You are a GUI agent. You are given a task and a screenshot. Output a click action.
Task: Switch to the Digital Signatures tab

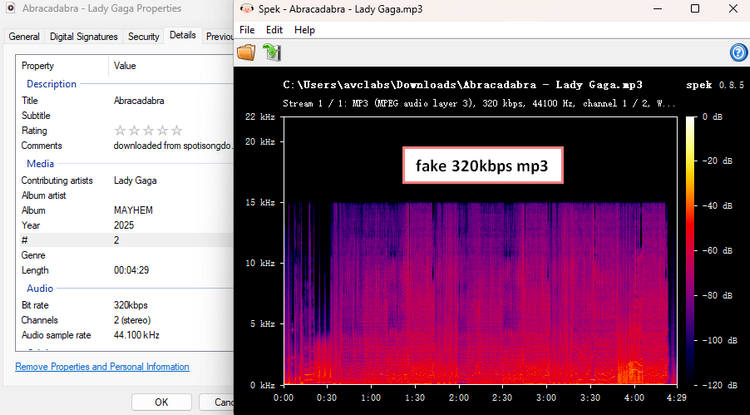(x=84, y=36)
